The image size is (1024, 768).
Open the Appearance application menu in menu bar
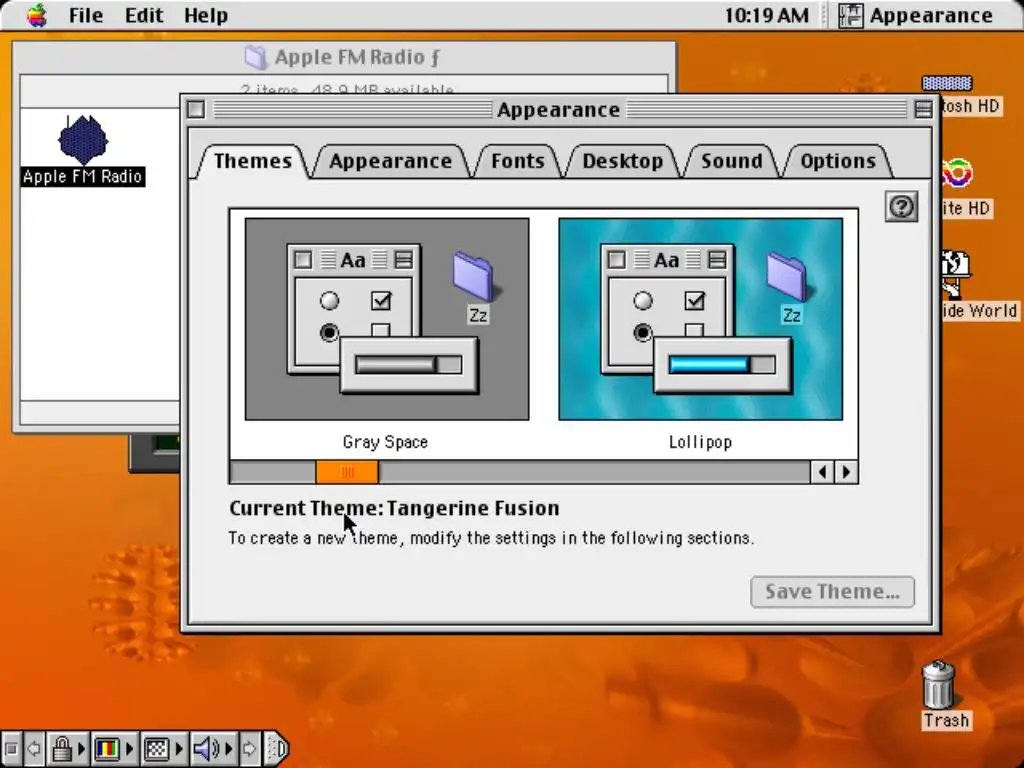coord(916,15)
